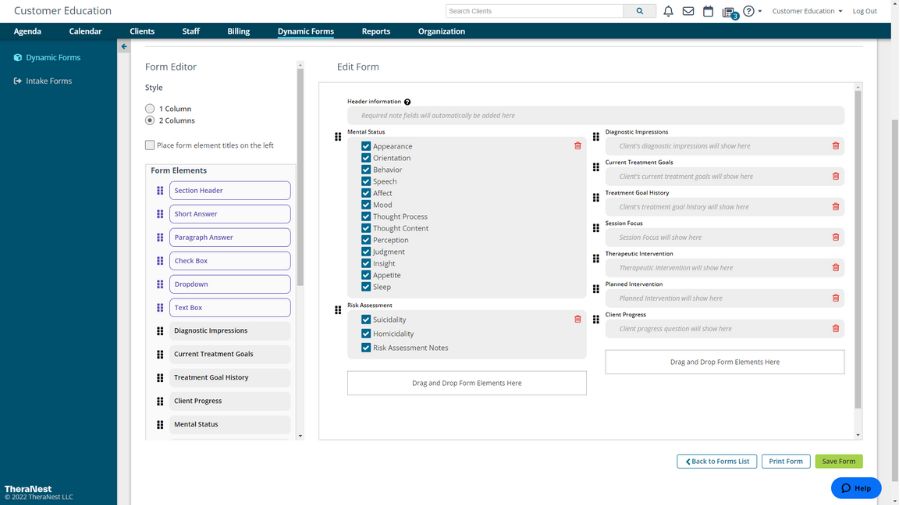This screenshot has width=900, height=505.
Task: Select the Mental Status form element in list
Action: (x=230, y=425)
